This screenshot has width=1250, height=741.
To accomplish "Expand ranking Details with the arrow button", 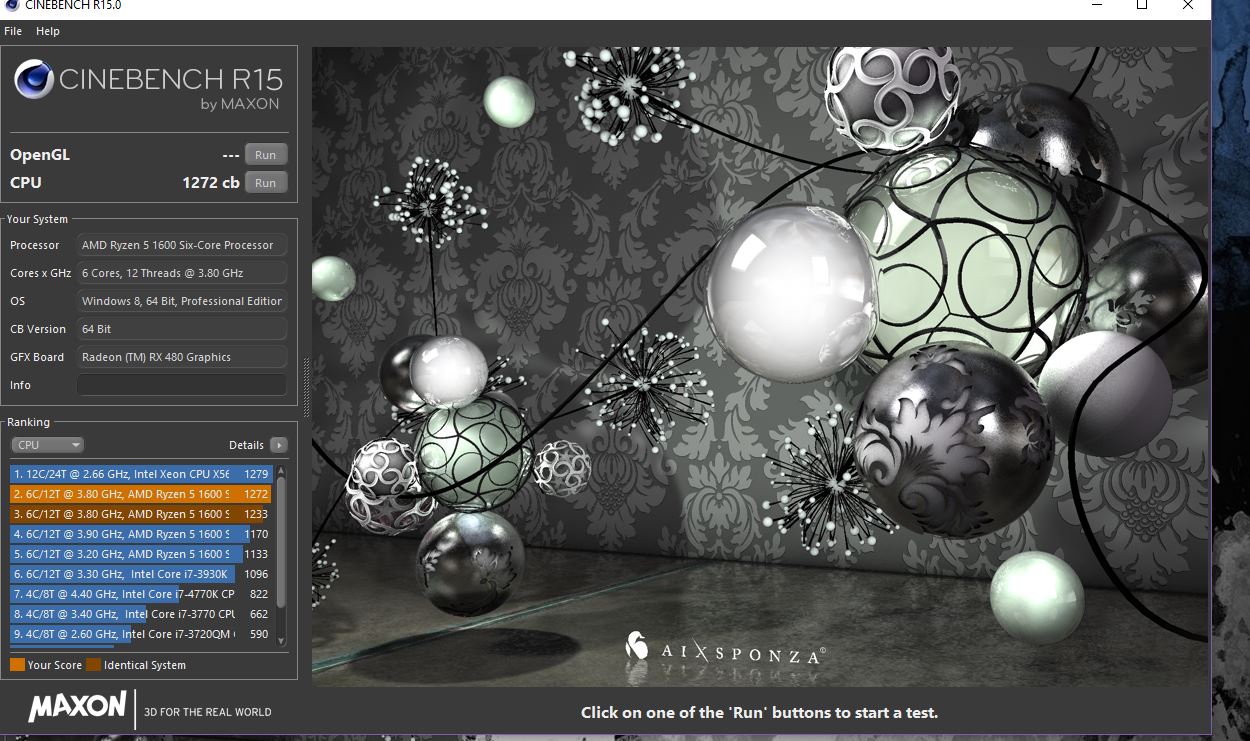I will [278, 445].
